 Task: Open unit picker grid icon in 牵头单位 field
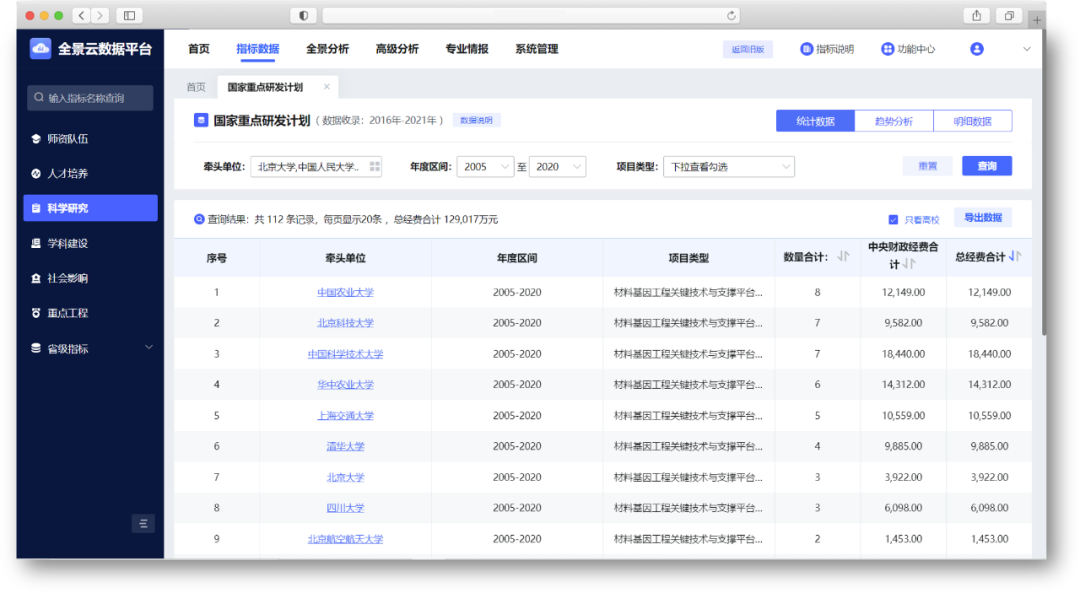[375, 167]
